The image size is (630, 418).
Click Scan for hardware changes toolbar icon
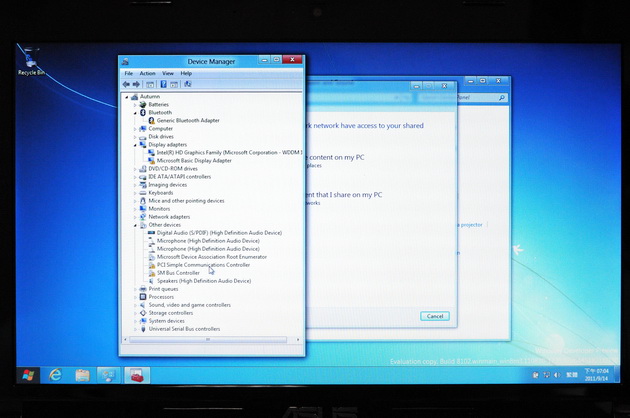(187, 84)
